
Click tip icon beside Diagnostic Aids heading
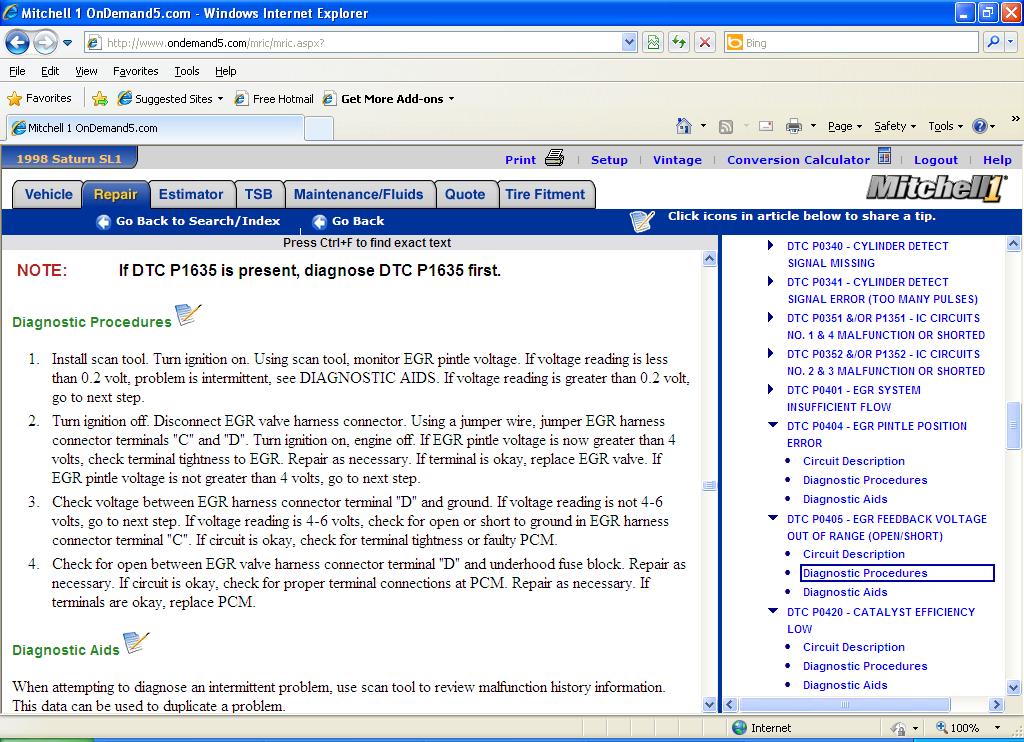136,643
